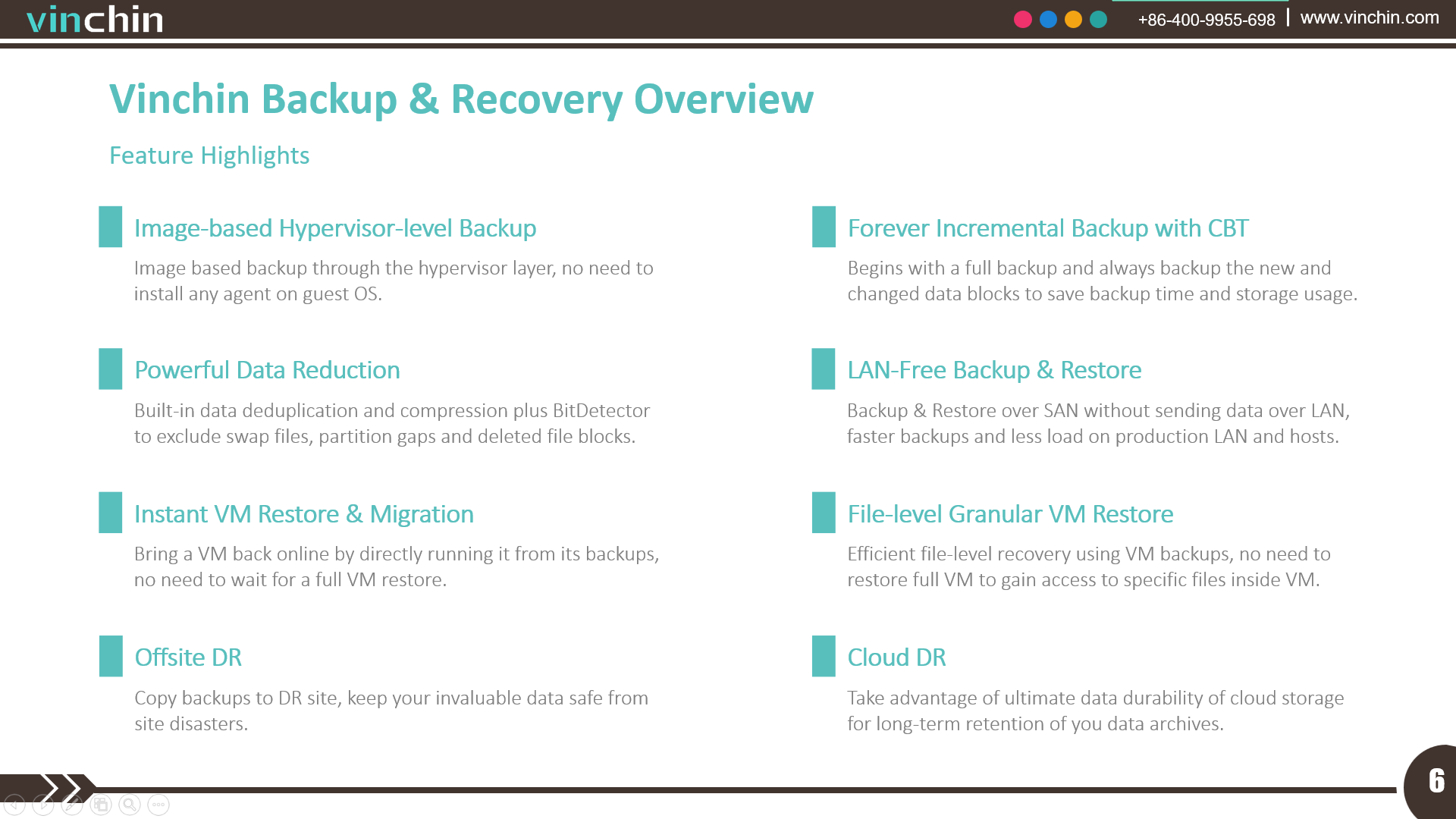Click the Forever Incremental Backup with CBT heading
The image size is (1456, 819).
[1047, 228]
